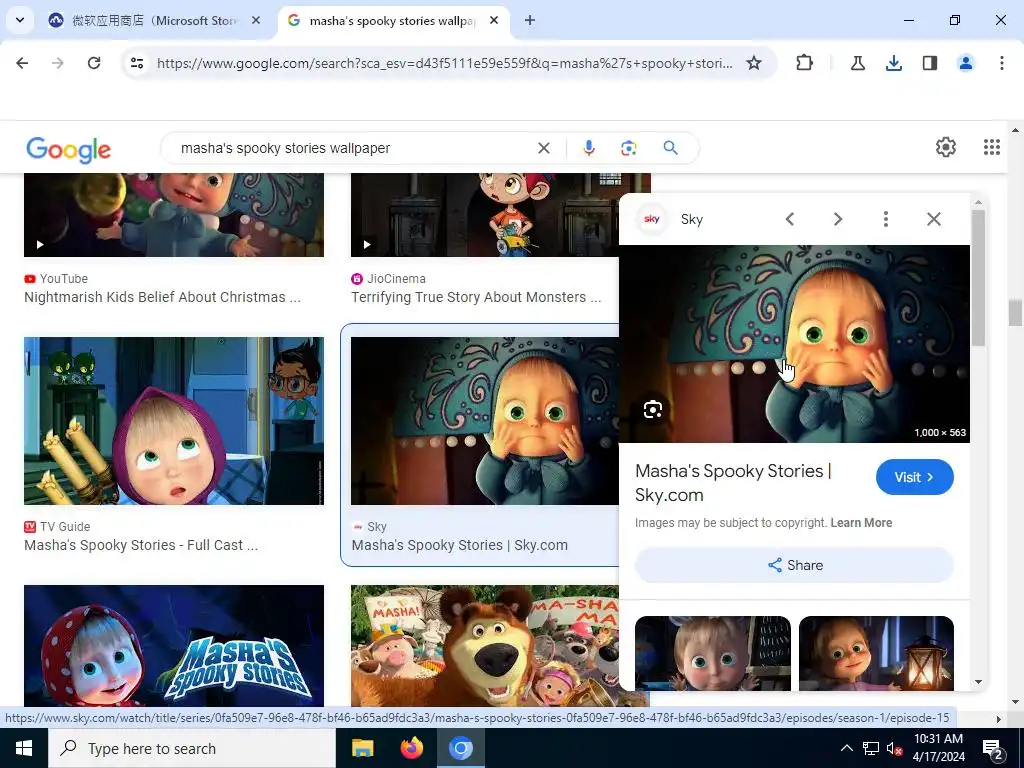Go back to the previous page

point(22,63)
